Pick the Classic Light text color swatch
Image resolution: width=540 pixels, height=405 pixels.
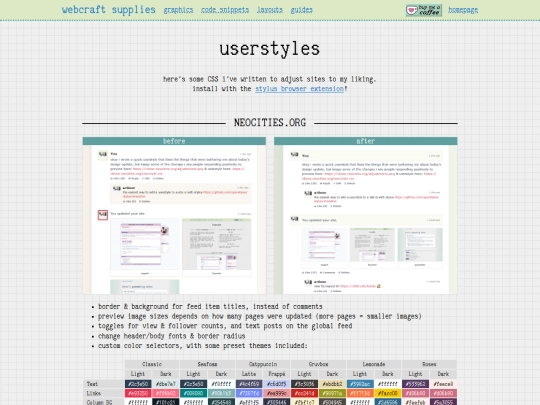138,384
